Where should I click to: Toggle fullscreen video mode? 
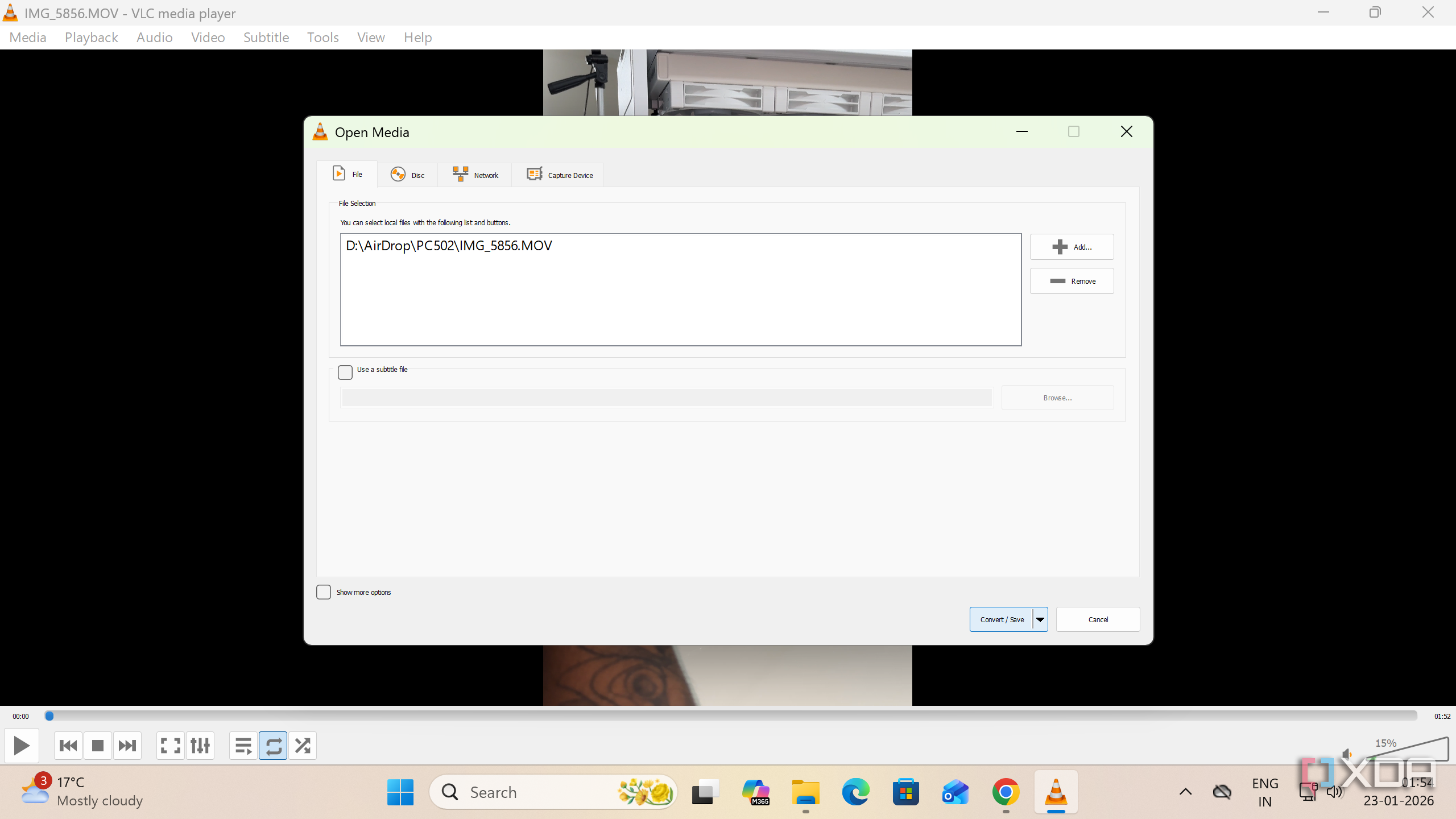(x=171, y=745)
